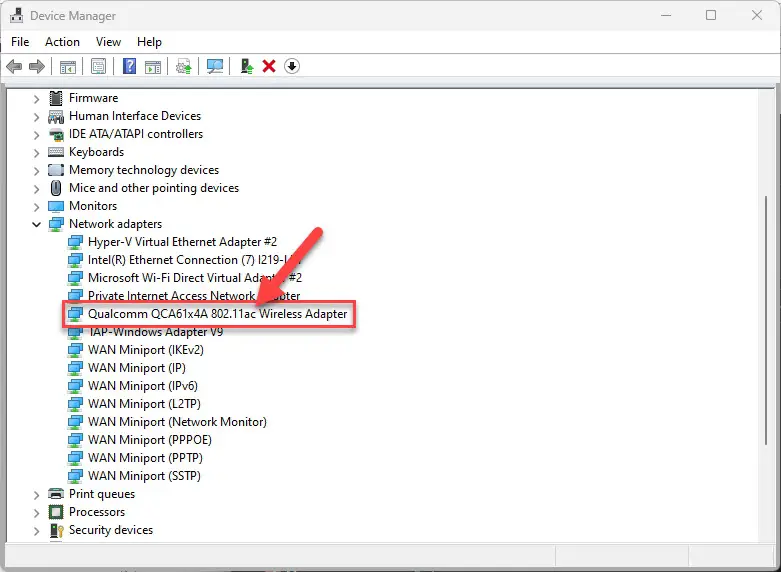Select Intel(R) Ethernet Connection (7) I219 adapter
The height and width of the screenshot is (572, 781).
click(194, 260)
